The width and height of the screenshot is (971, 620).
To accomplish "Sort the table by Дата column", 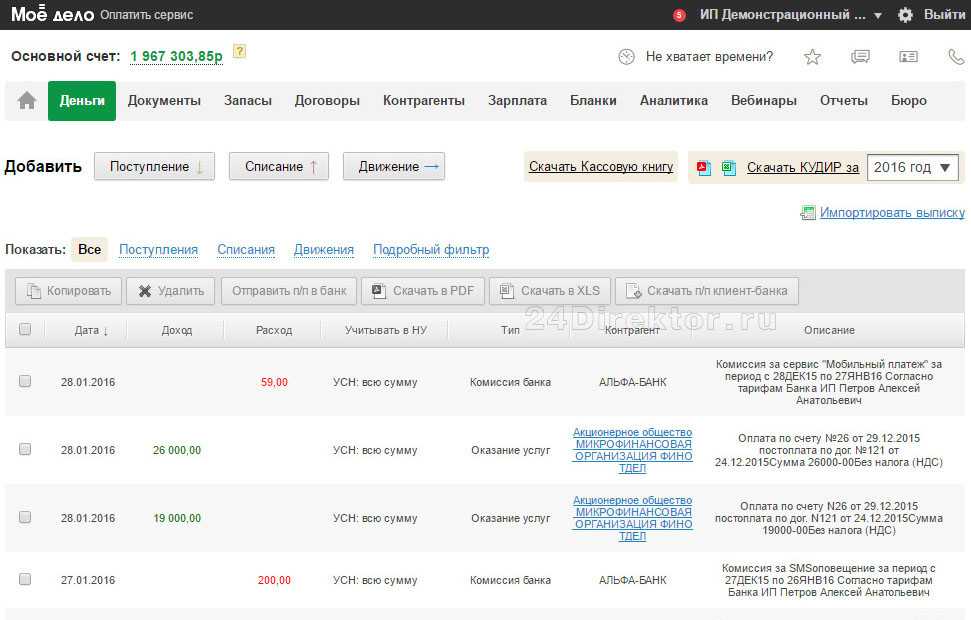I will click(x=91, y=330).
